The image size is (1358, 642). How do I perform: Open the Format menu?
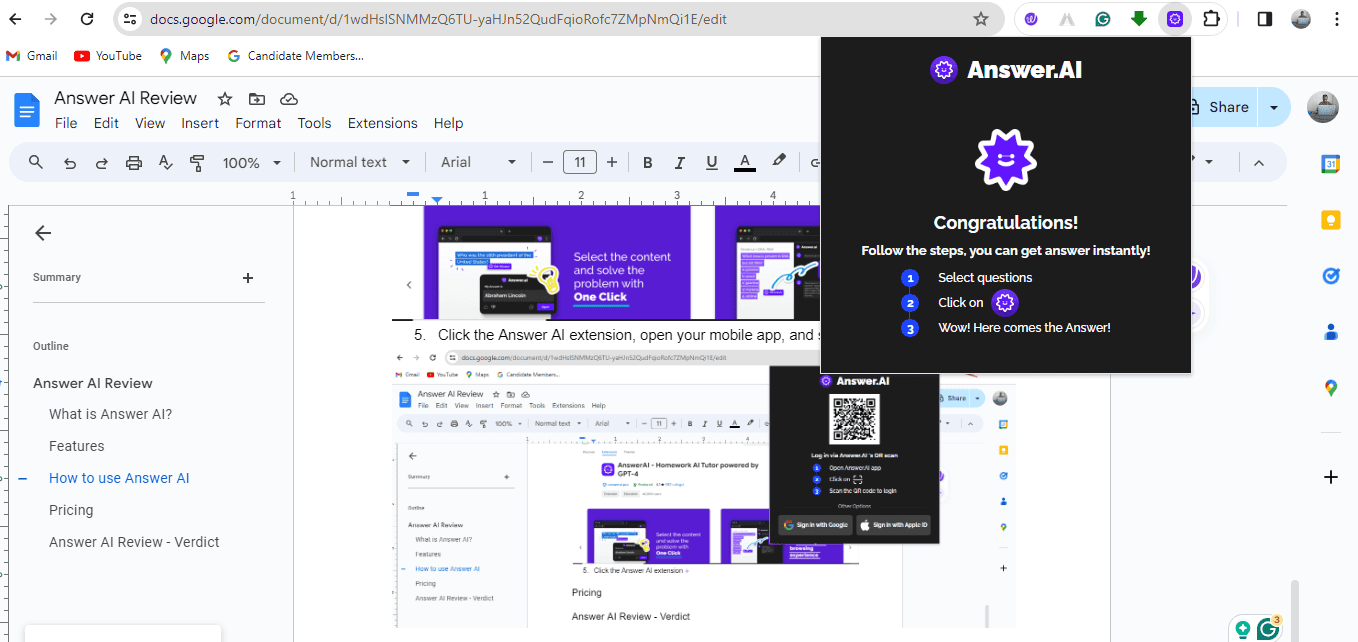[258, 122]
